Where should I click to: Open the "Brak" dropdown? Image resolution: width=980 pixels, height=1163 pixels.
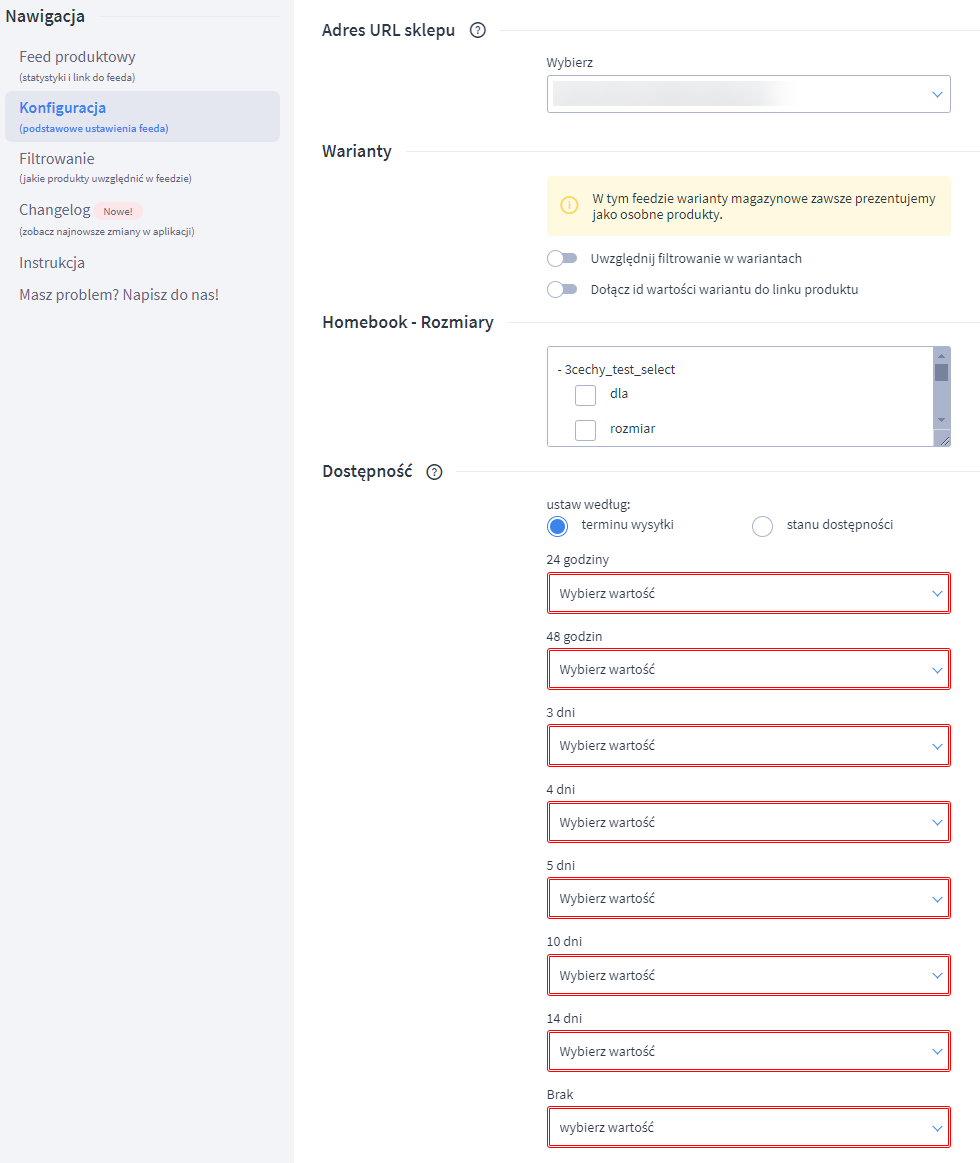point(748,1127)
